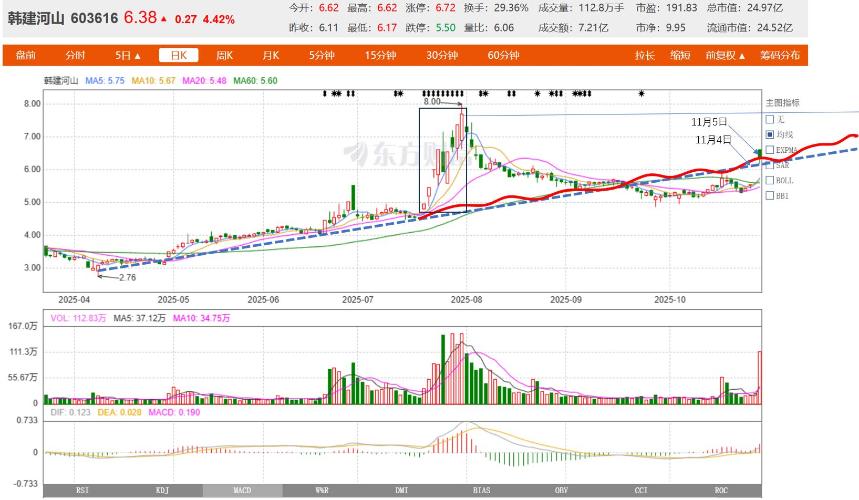The width and height of the screenshot is (859, 500).
Task: Select the 月K monthly candlestick tab
Action: click(x=271, y=55)
